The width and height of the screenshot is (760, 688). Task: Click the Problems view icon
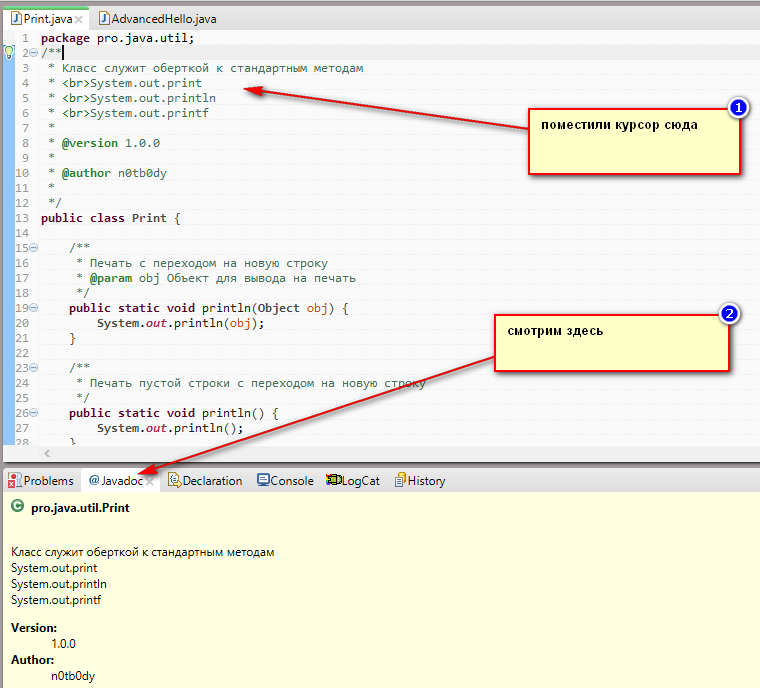14,481
